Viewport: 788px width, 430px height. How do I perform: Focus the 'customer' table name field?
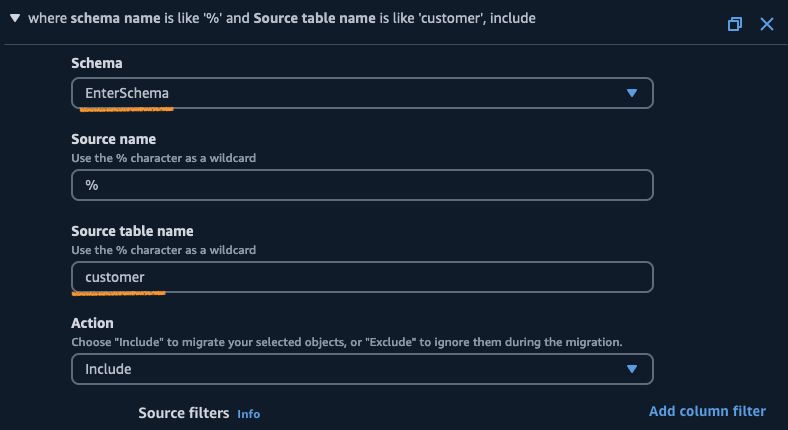point(361,277)
